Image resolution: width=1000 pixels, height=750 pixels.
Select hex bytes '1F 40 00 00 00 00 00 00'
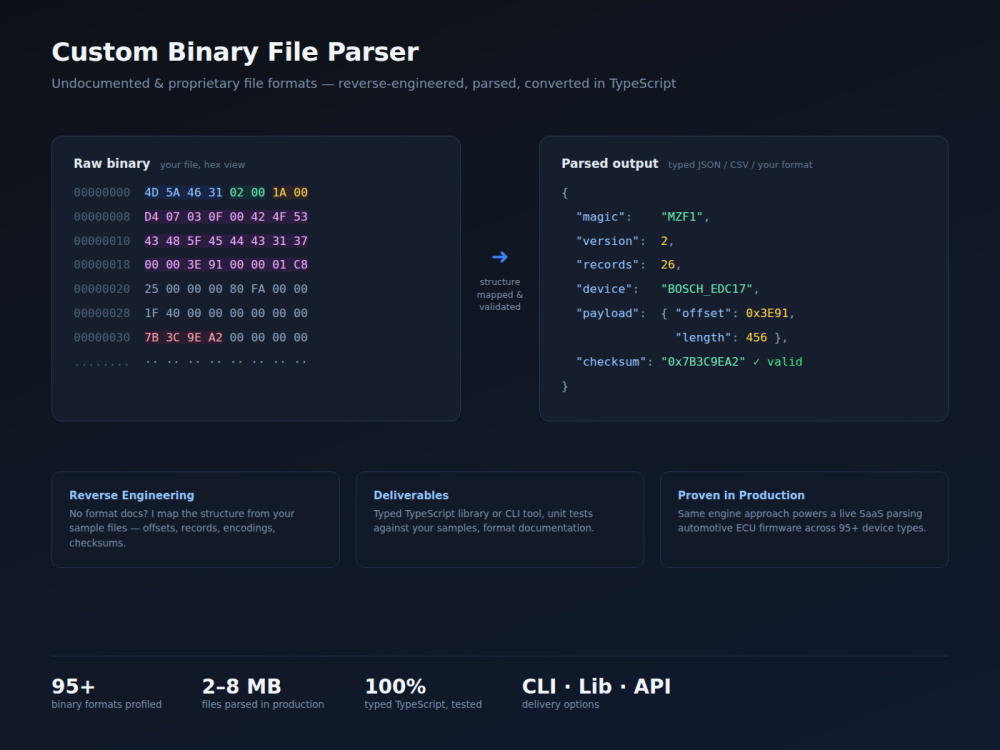click(226, 313)
